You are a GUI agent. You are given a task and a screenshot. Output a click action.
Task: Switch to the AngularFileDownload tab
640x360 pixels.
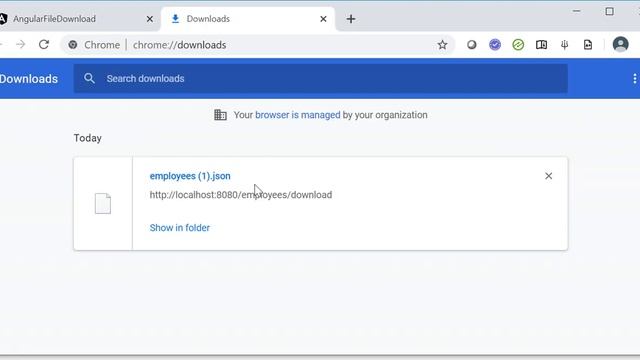click(77, 19)
